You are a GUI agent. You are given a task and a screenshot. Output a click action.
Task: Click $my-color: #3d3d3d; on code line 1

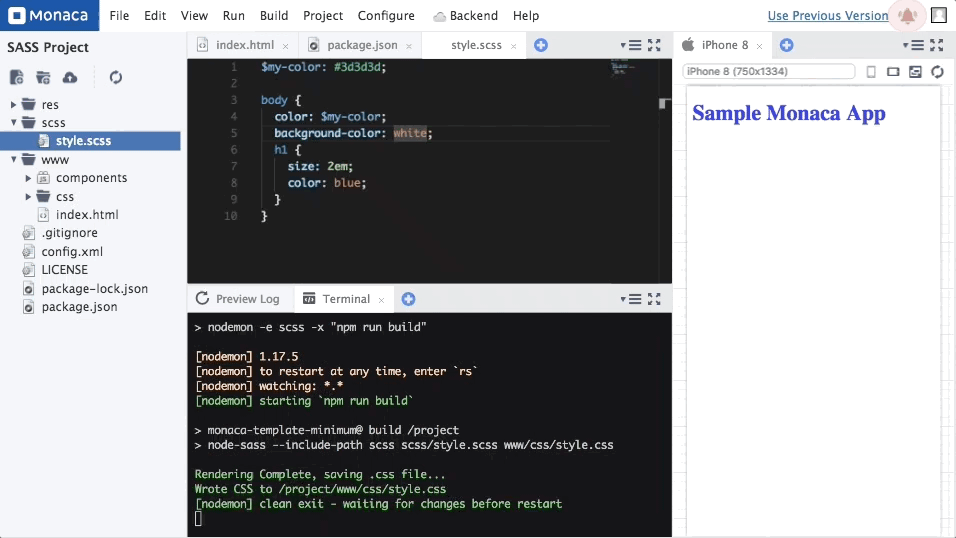[x=324, y=67]
